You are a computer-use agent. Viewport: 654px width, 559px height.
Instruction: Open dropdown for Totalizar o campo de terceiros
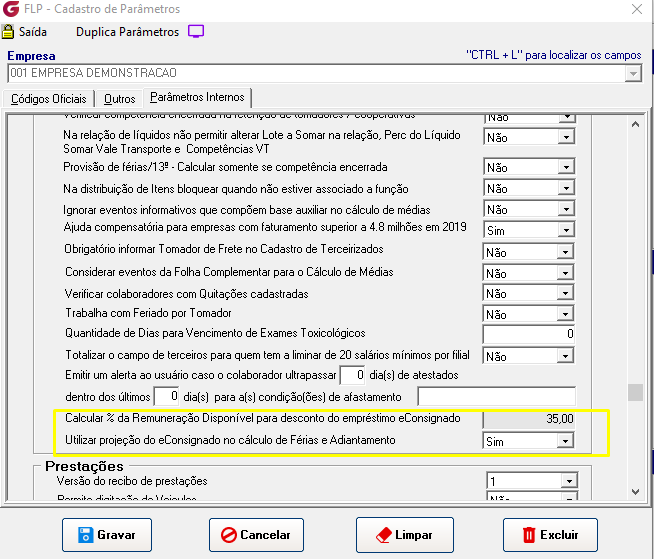click(x=565, y=356)
